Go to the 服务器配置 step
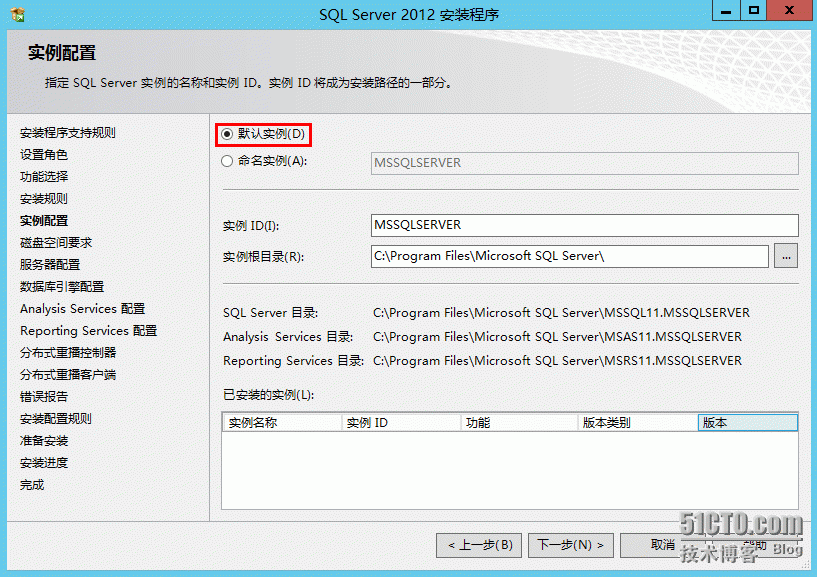This screenshot has width=817, height=577. coord(50,264)
